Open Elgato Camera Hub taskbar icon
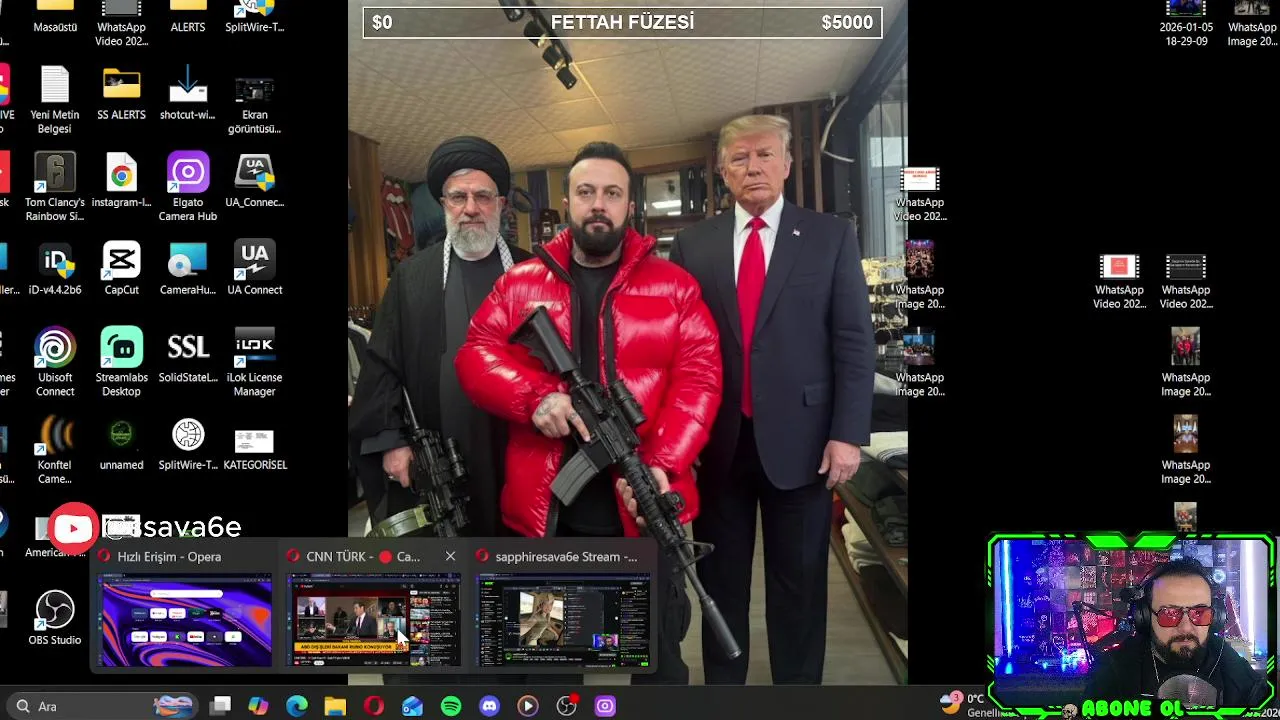 click(605, 706)
